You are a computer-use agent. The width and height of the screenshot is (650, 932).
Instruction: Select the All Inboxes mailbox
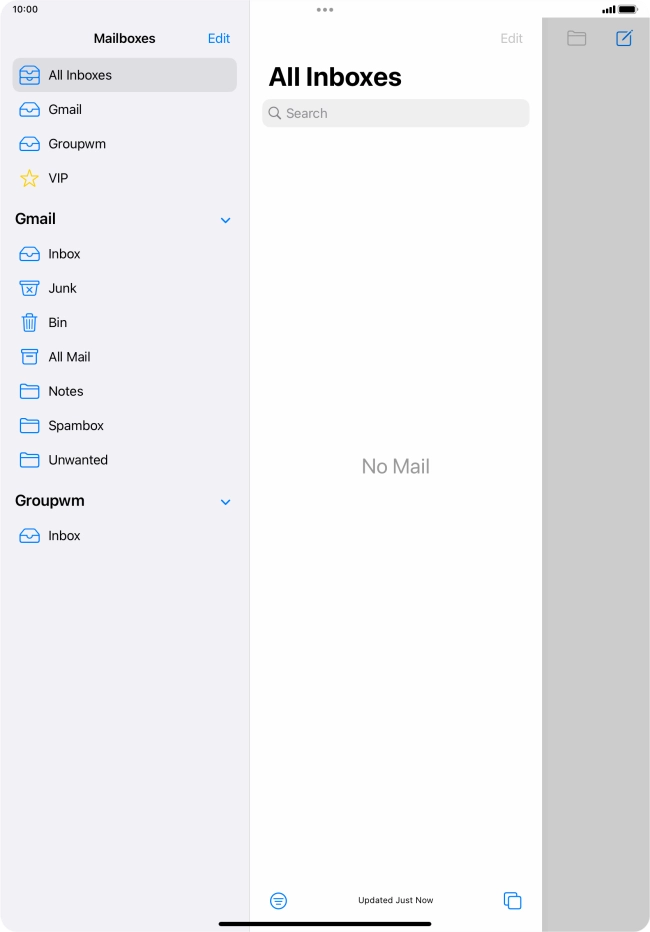(125, 75)
